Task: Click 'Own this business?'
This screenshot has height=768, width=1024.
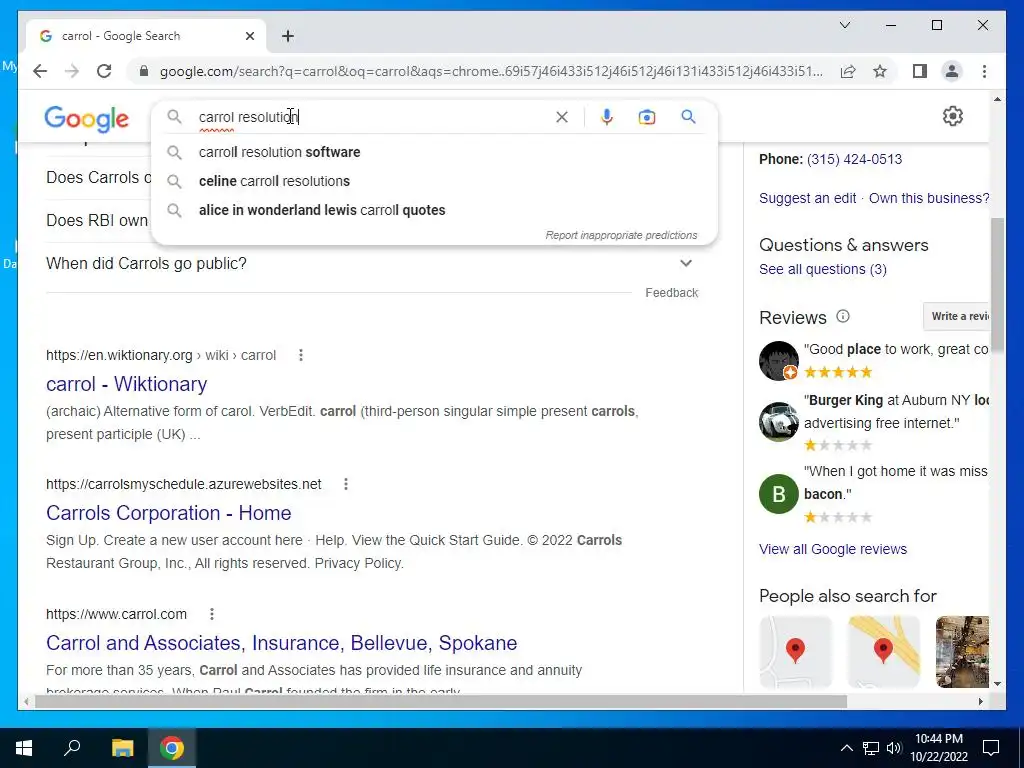Action: point(929,198)
